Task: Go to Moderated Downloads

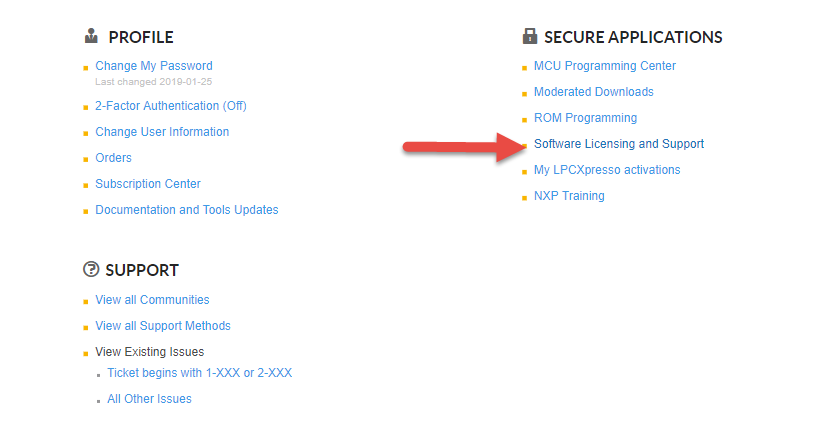Action: [x=593, y=92]
